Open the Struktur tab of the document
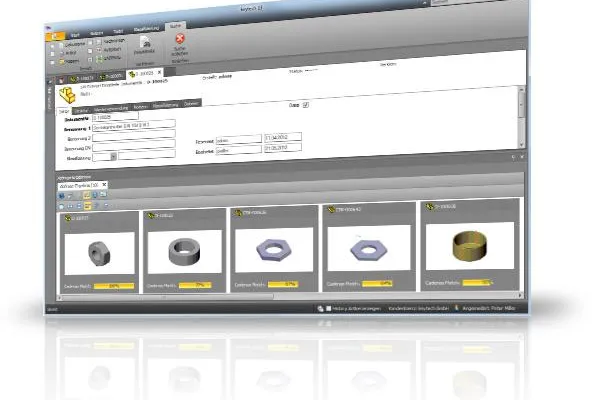Image resolution: width=600 pixels, height=400 pixels. (x=81, y=110)
